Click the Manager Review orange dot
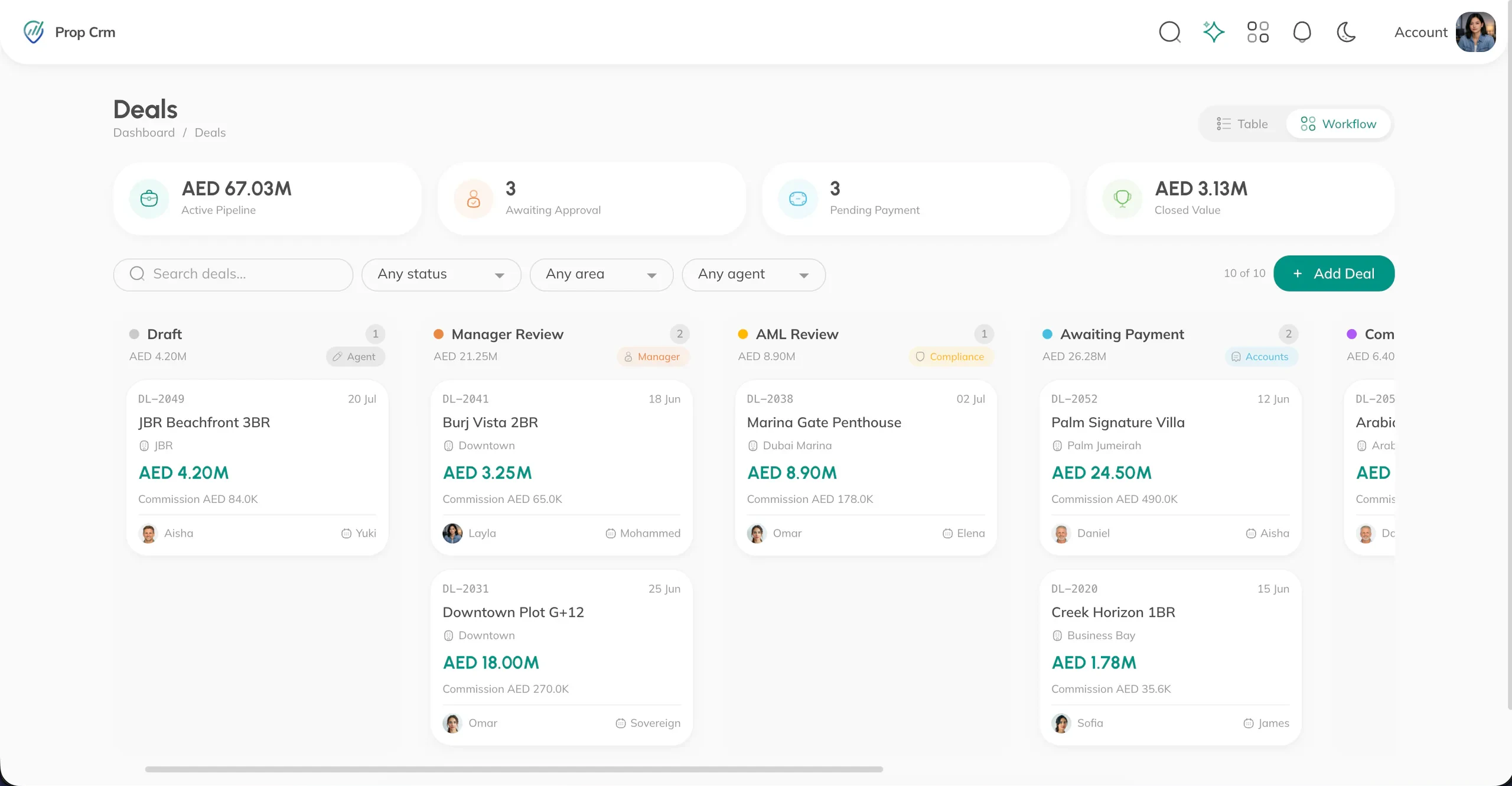 pyautogui.click(x=438, y=334)
